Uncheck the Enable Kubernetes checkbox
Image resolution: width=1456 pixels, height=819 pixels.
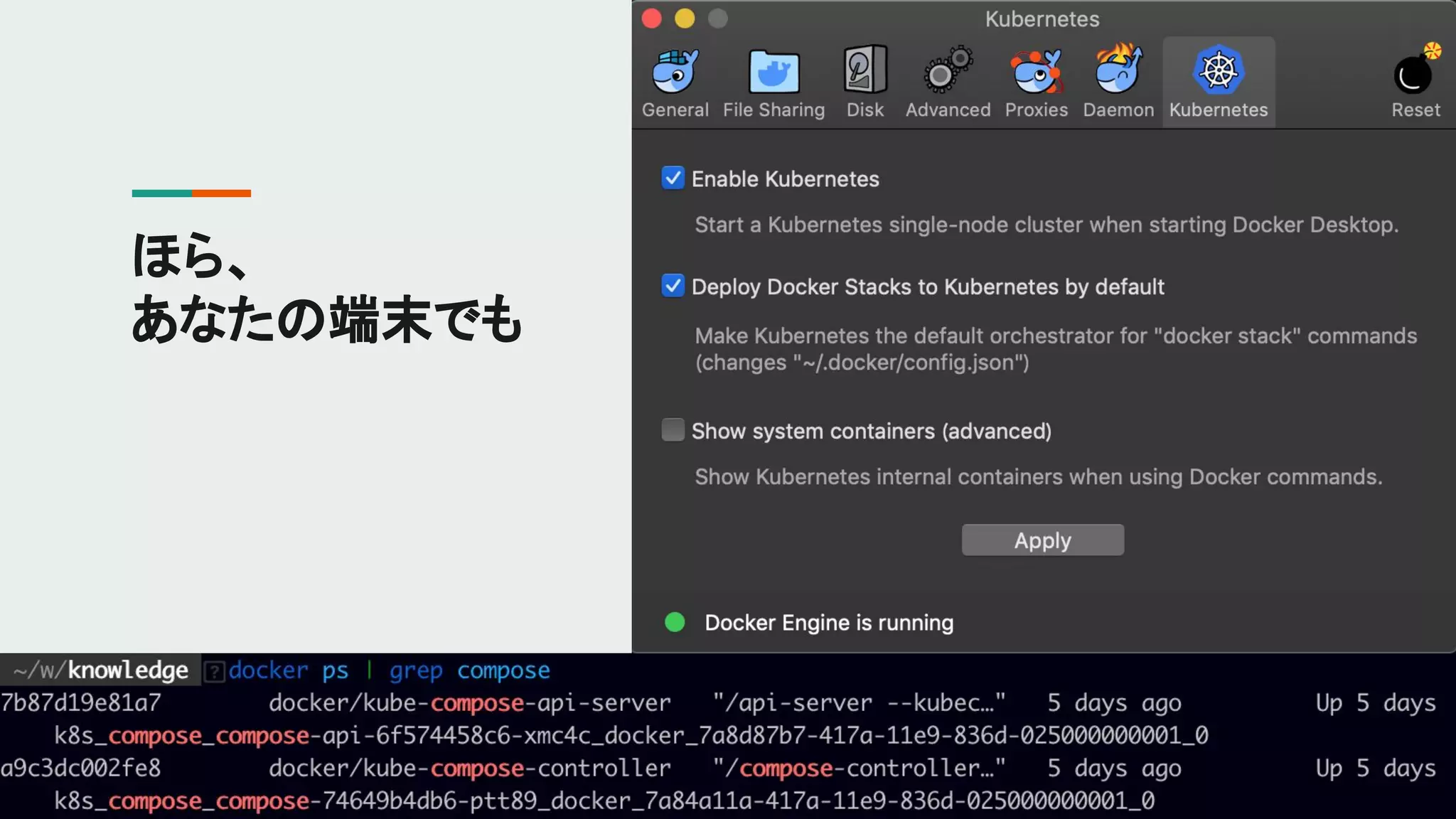pyautogui.click(x=673, y=178)
